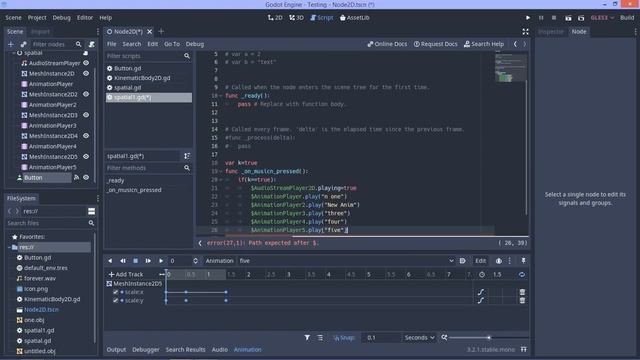Screen dimensions: 640x360
Task: Toggle visibility of AudioStreamPlayer node
Action: 86,63
